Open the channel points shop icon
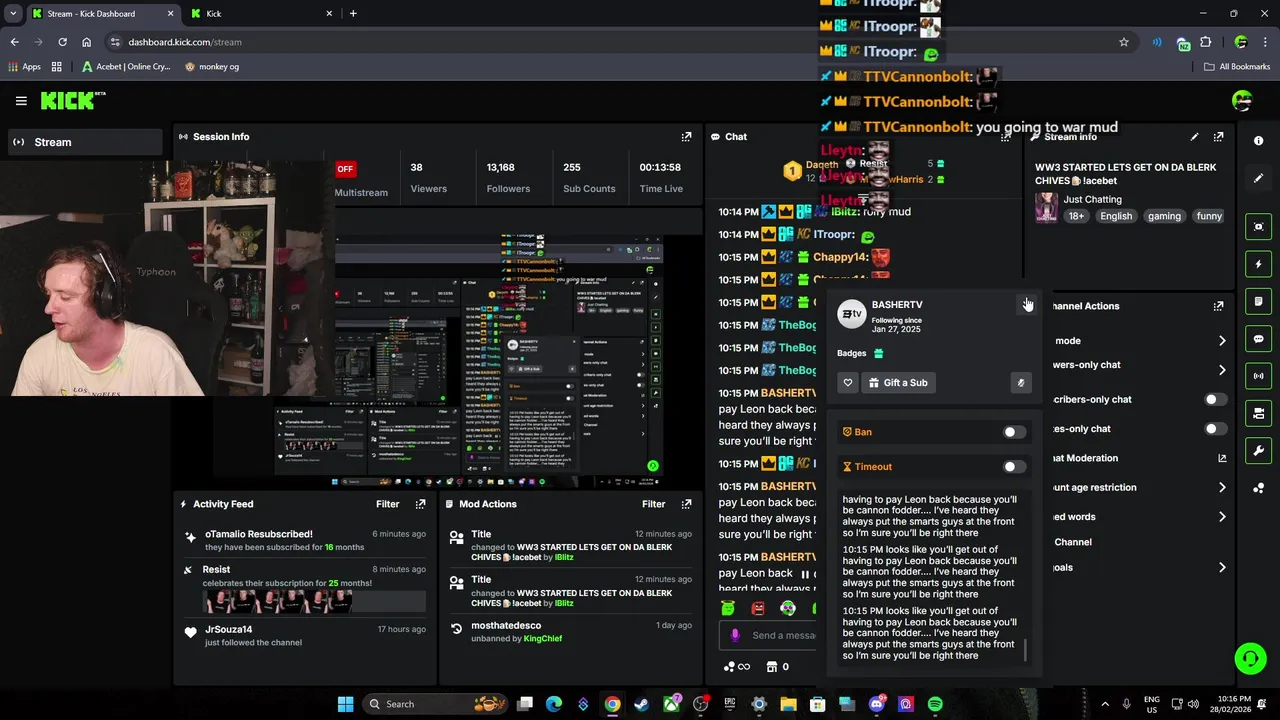 [772, 667]
